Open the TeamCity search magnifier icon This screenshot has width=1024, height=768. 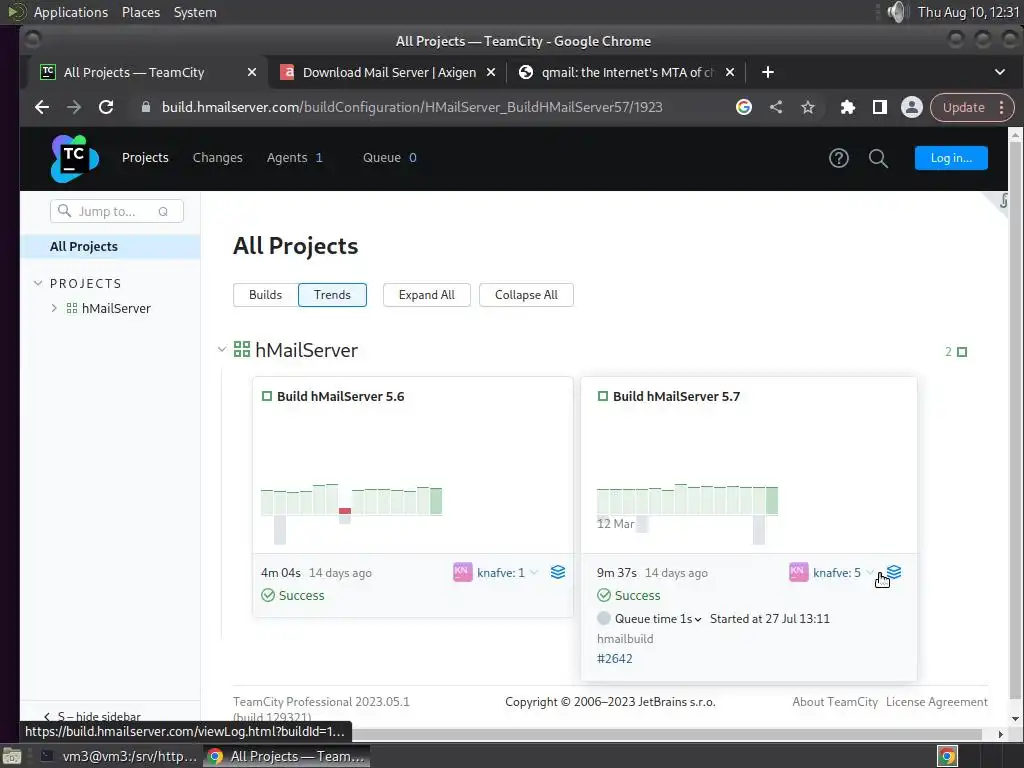(x=878, y=158)
